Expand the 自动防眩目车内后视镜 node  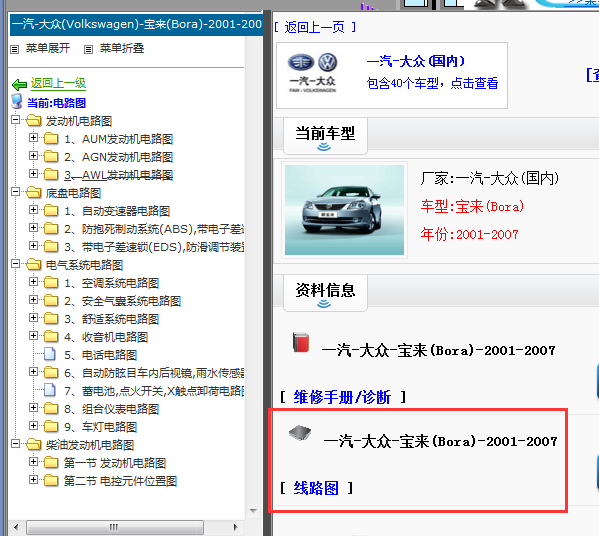click(34, 371)
